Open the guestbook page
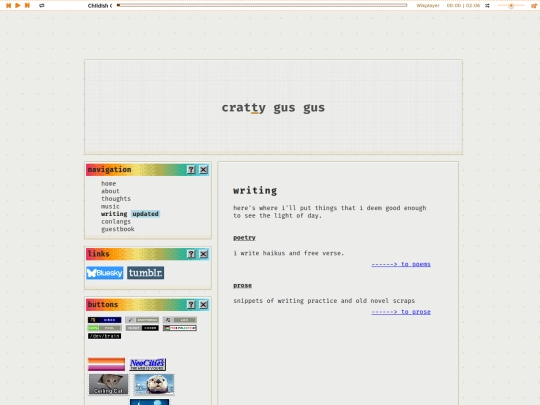 pos(118,229)
